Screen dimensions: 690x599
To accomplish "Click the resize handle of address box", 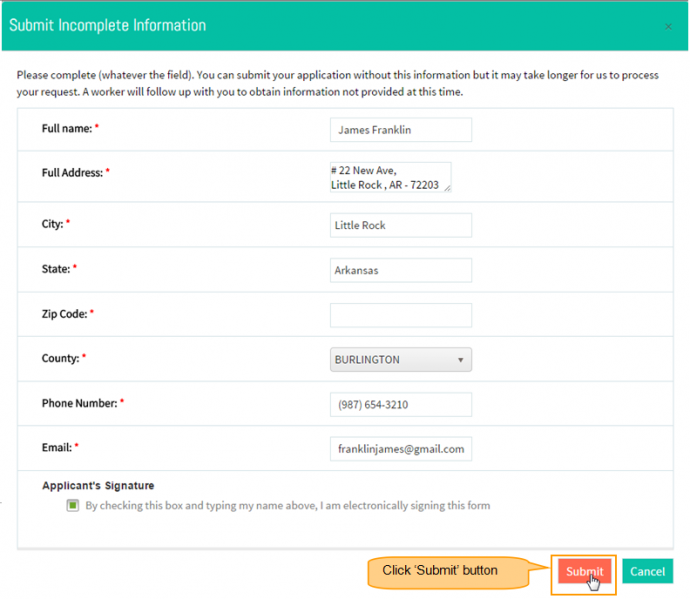I will [x=447, y=188].
